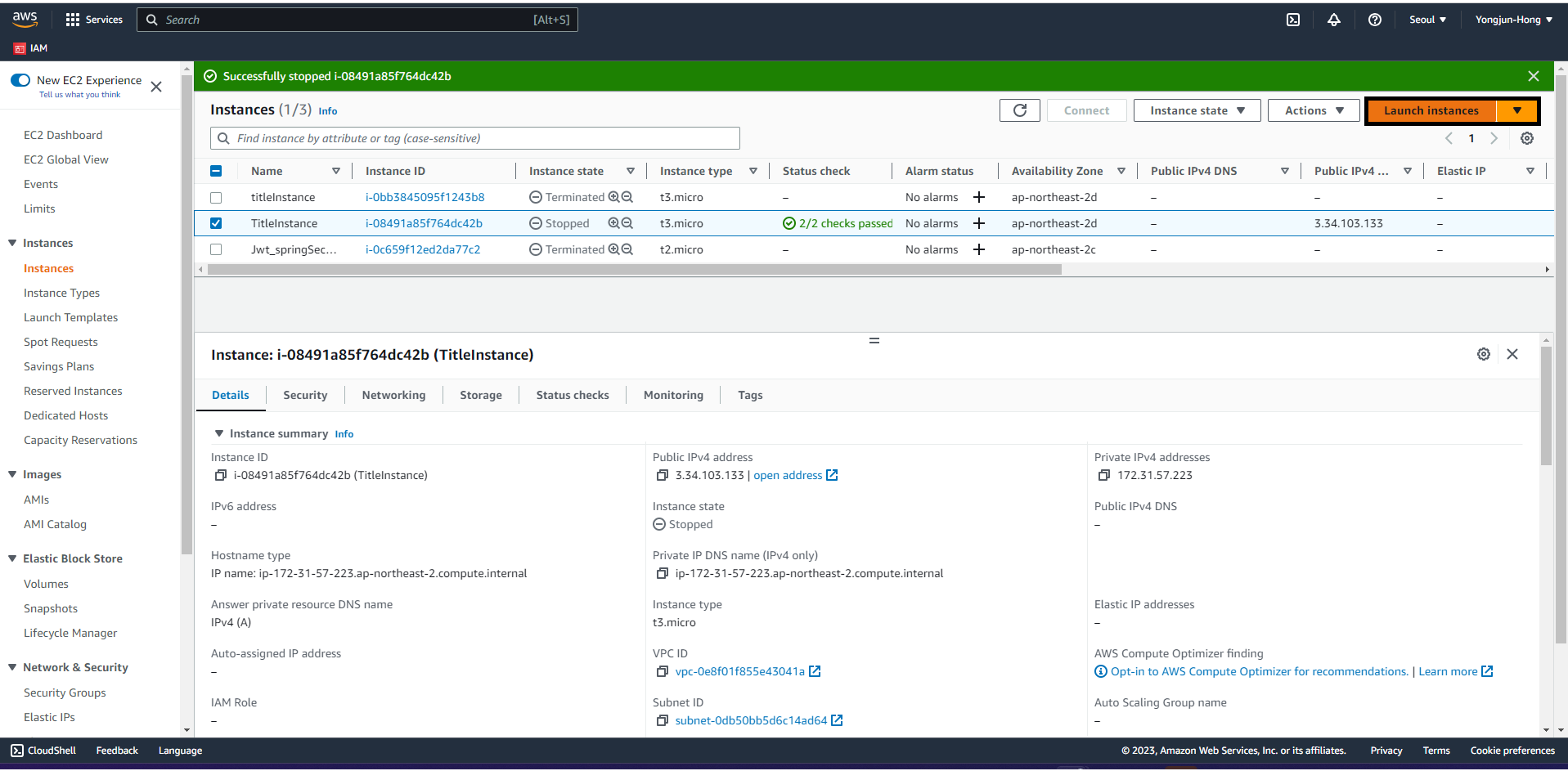This screenshot has height=771, width=1568.
Task: Focus the Find instance filter field
Action: [x=475, y=138]
